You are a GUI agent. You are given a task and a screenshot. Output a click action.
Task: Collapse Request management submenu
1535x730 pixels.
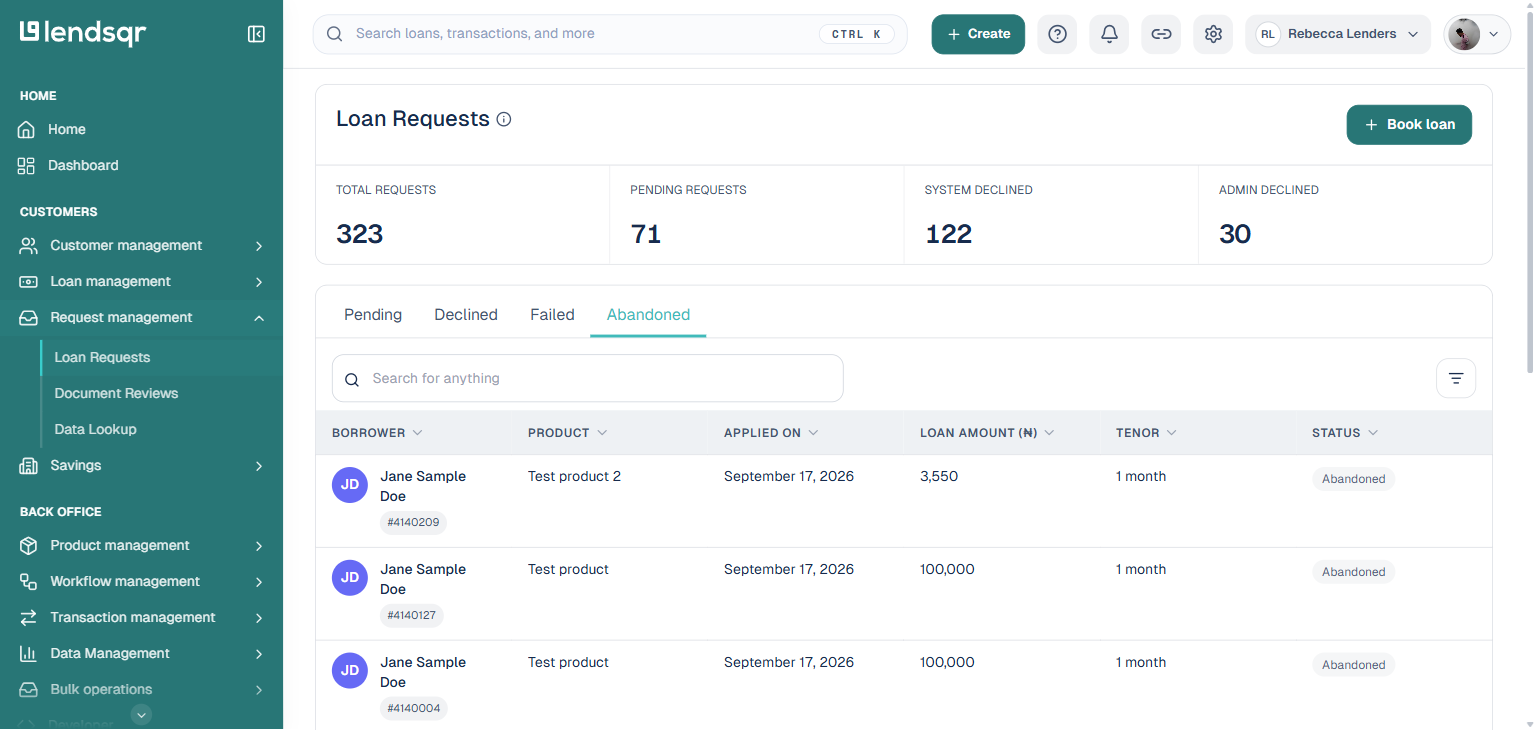coord(259,318)
